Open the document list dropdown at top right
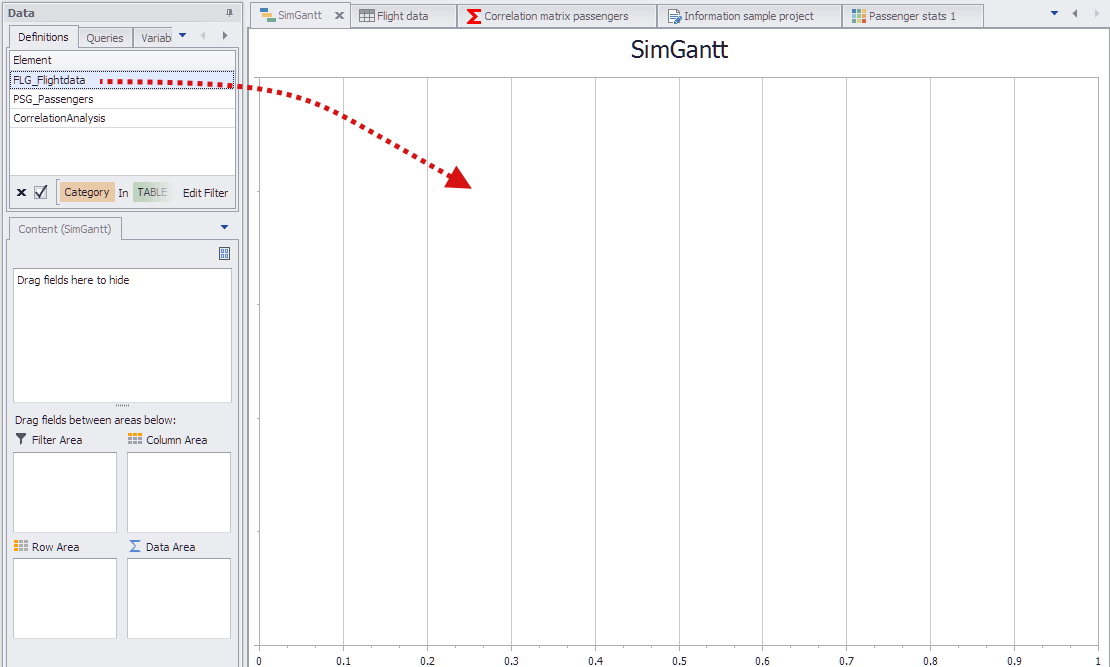Image resolution: width=1110 pixels, height=667 pixels. click(1054, 15)
